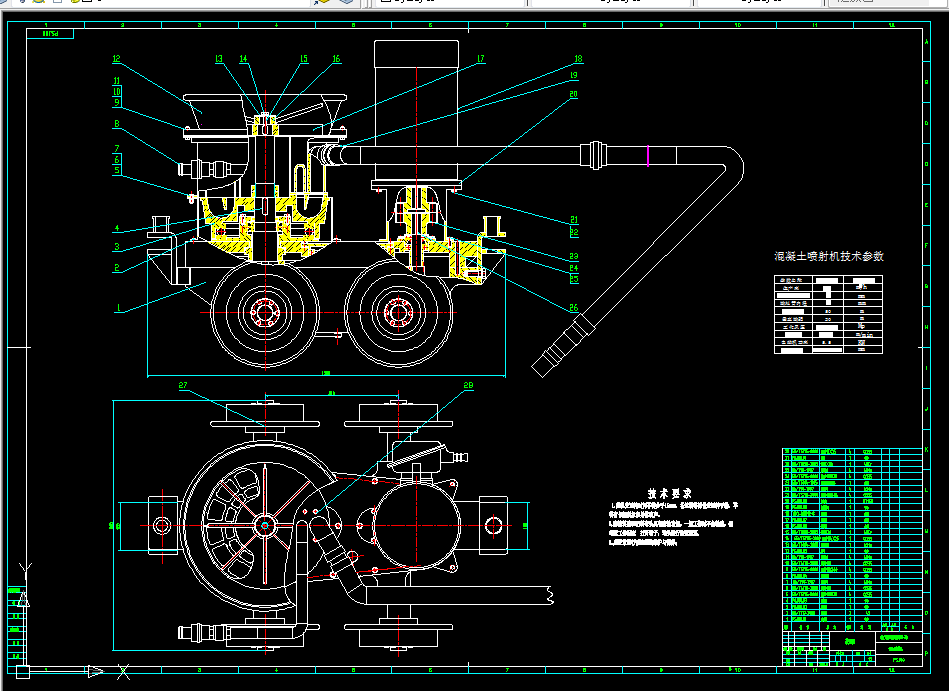Select the technical parameters table below 混凝土喷射机技术参数

[x=829, y=314]
